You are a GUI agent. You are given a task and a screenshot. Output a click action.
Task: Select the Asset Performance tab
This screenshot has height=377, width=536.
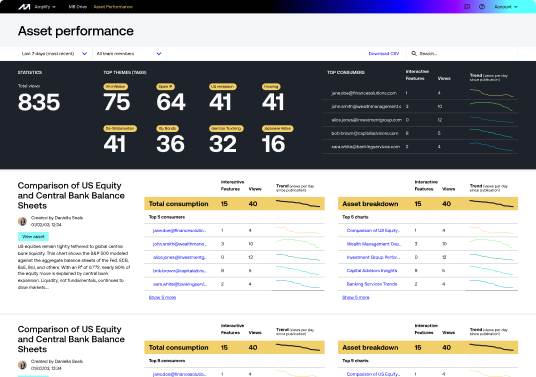pos(113,7)
